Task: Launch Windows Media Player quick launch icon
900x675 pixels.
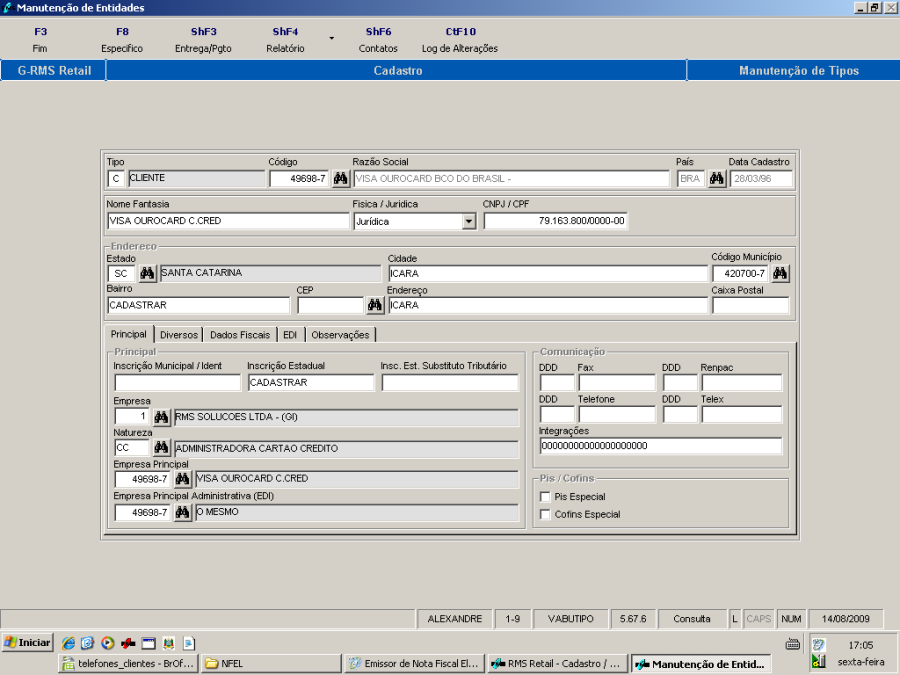Action: [107, 643]
